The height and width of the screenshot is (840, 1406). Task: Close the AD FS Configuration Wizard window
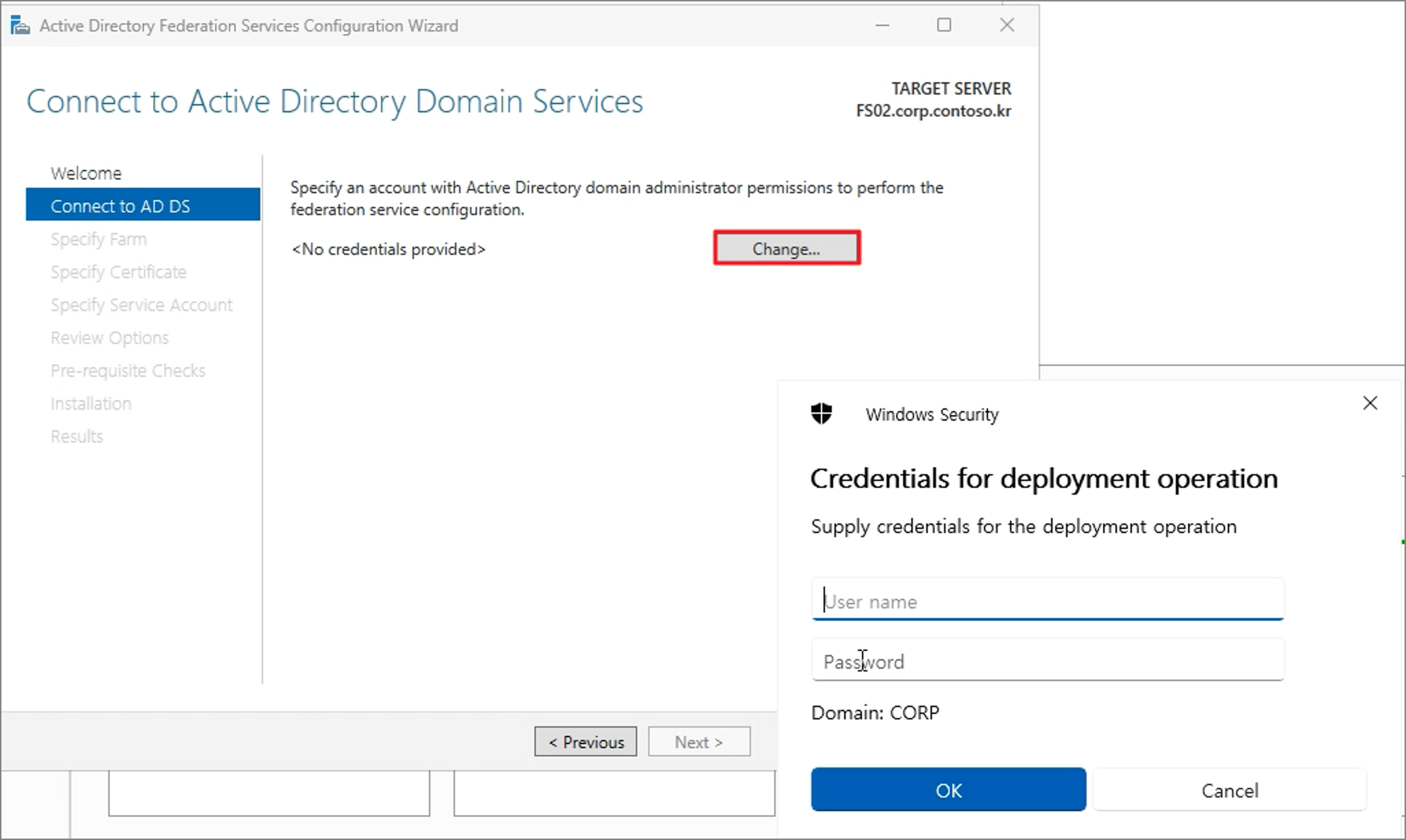pyautogui.click(x=1007, y=25)
